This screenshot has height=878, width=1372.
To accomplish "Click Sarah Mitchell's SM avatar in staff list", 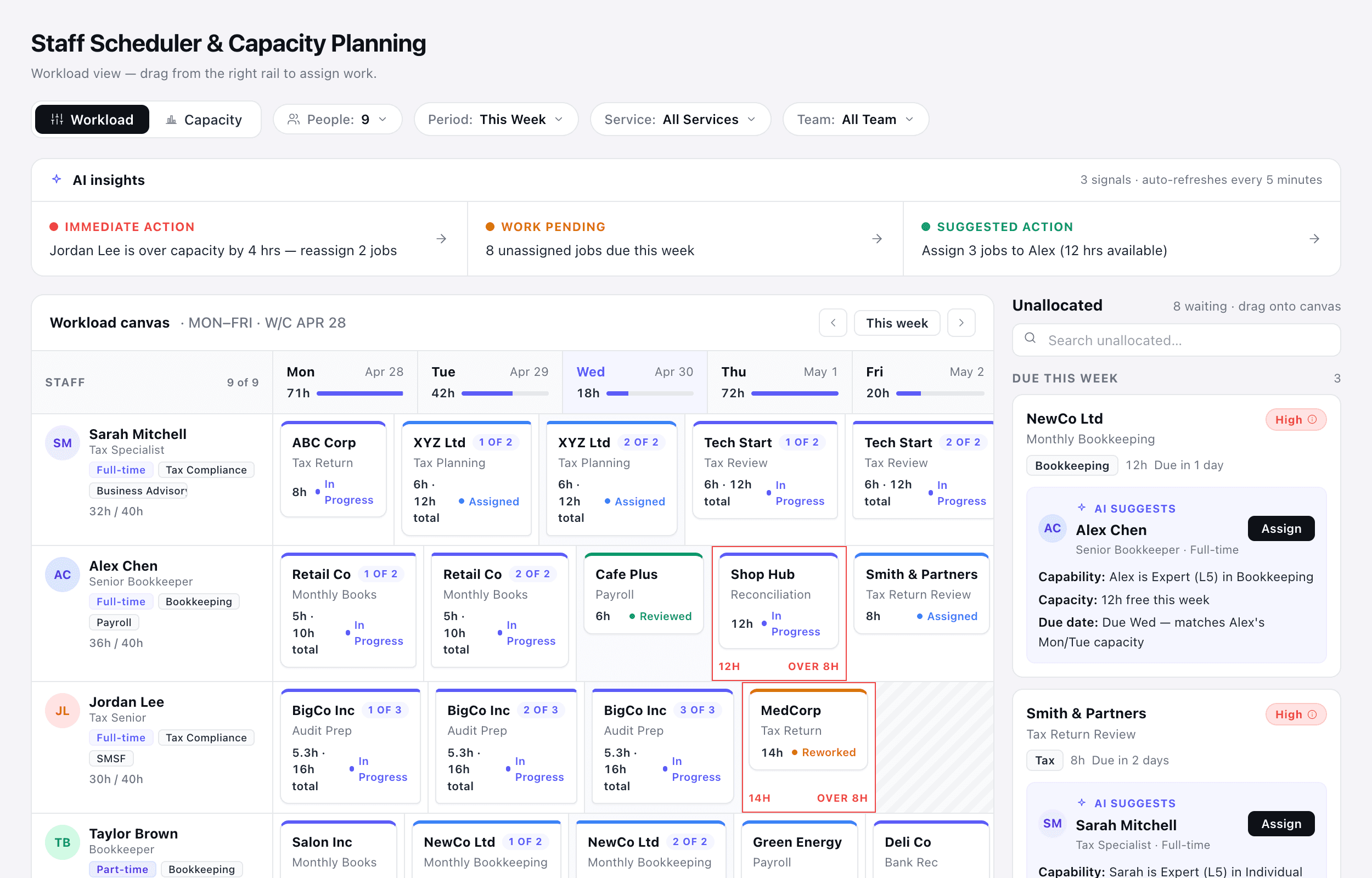I will (x=62, y=443).
